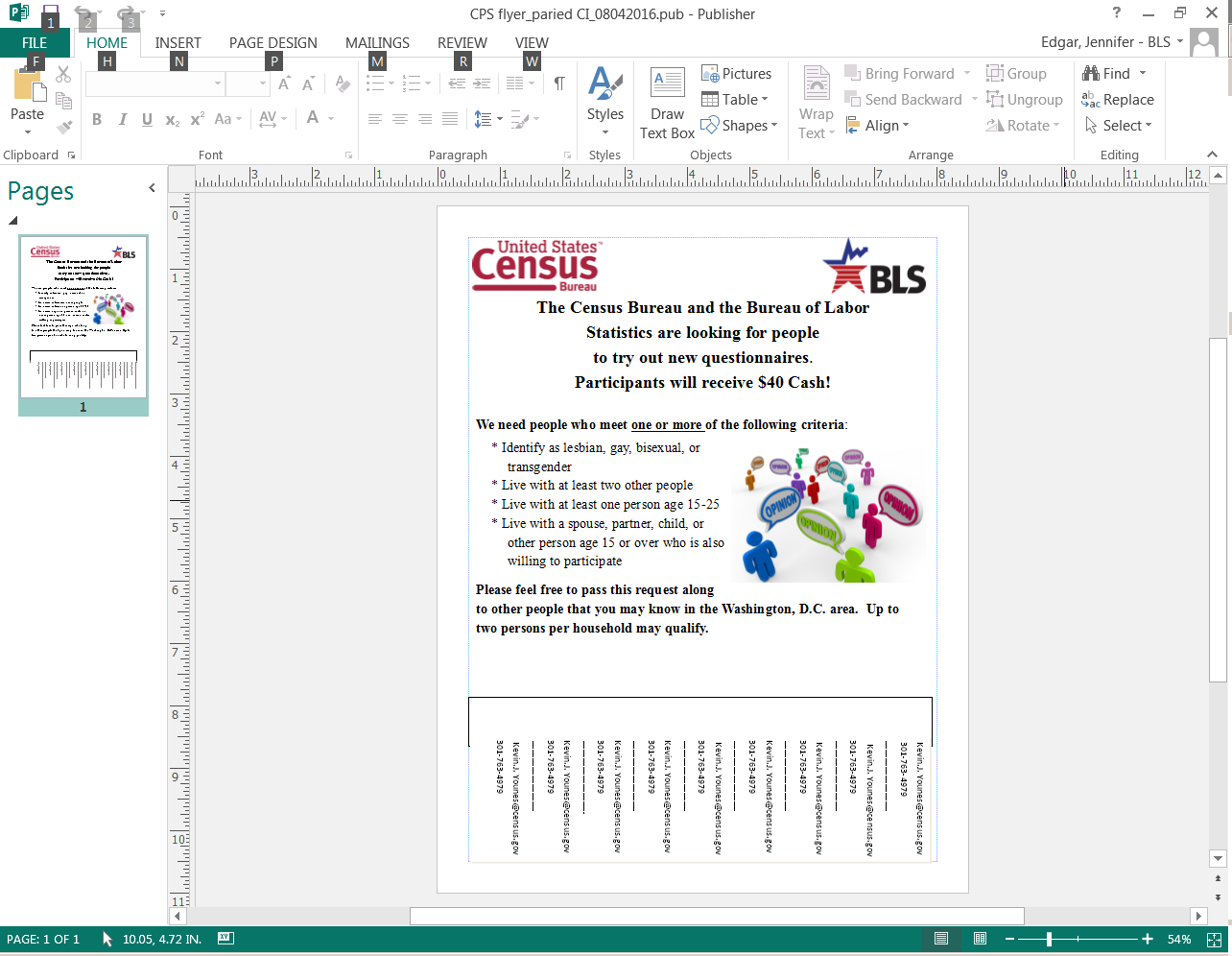This screenshot has height=956, width=1232.
Task: Toggle Underline formatting
Action: [147, 120]
